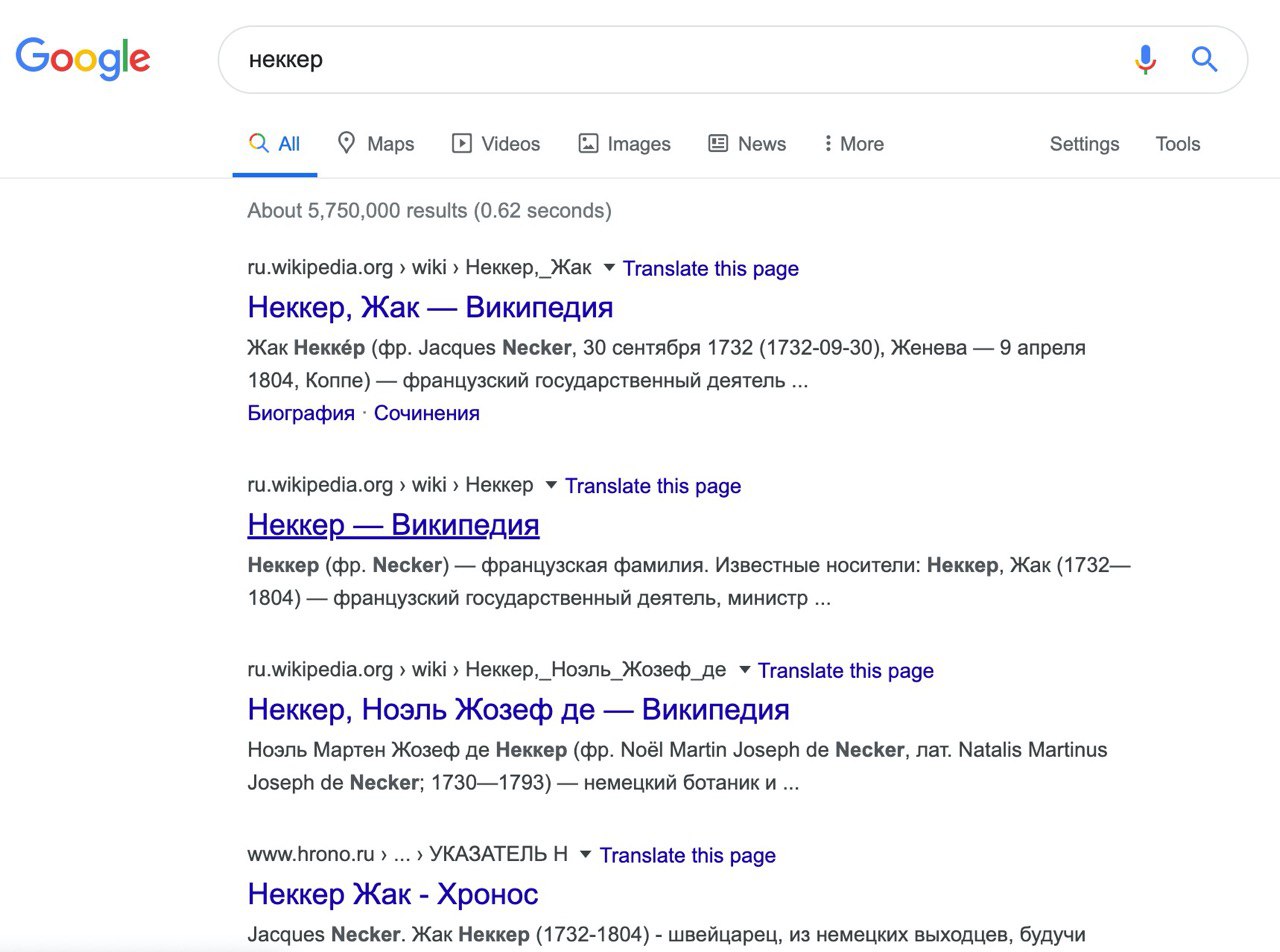
Task: Open search Settings
Action: [1084, 144]
